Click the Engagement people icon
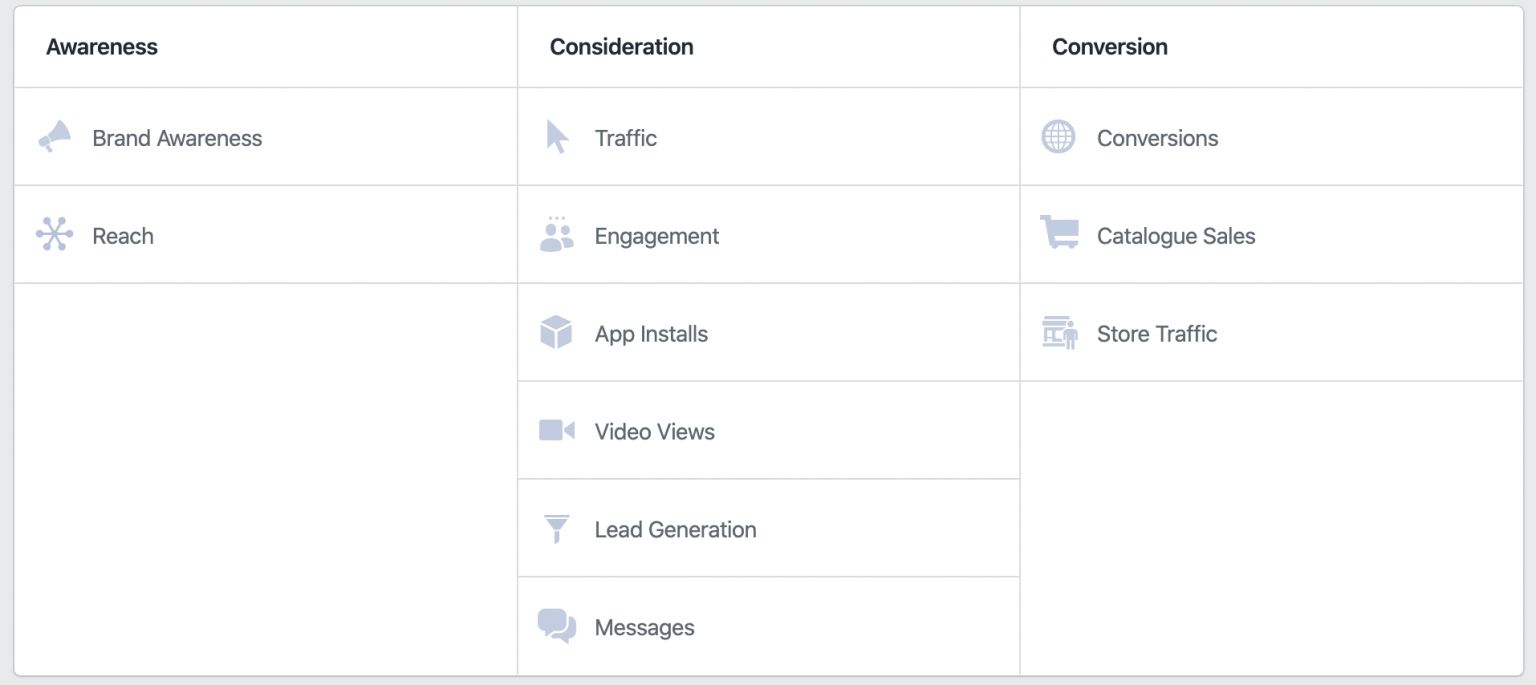Image resolution: width=1536 pixels, height=685 pixels. point(556,235)
